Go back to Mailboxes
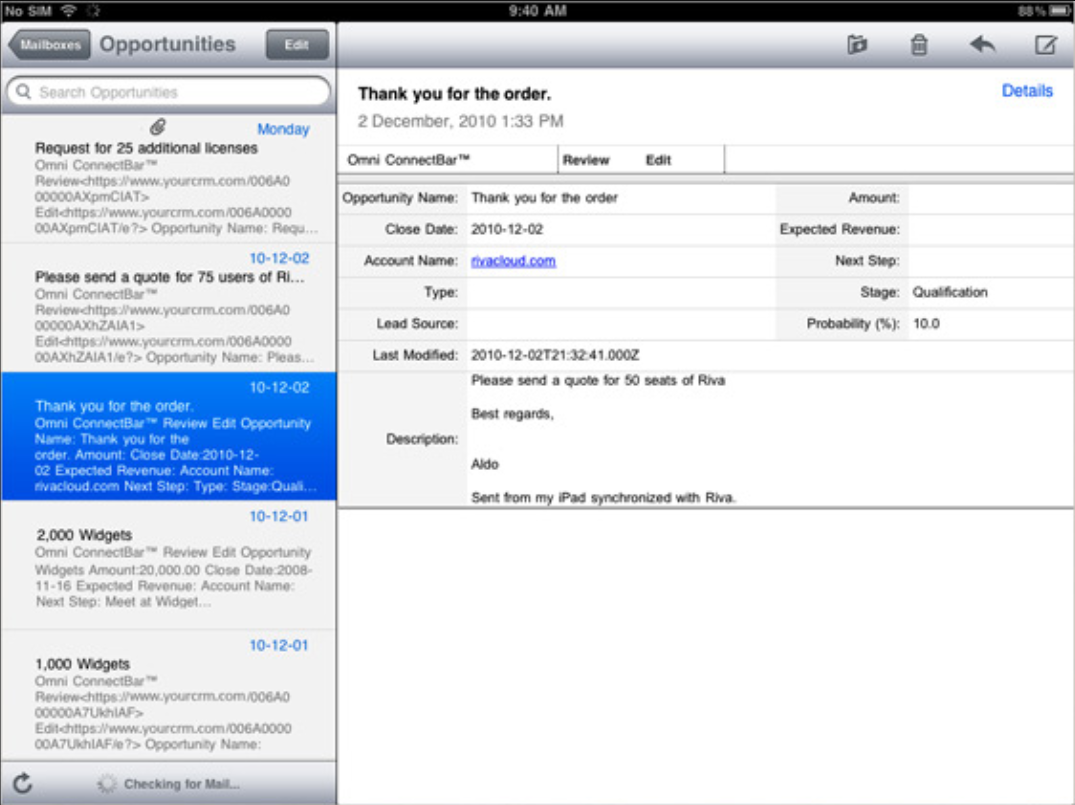The width and height of the screenshot is (1075, 805). (x=49, y=45)
